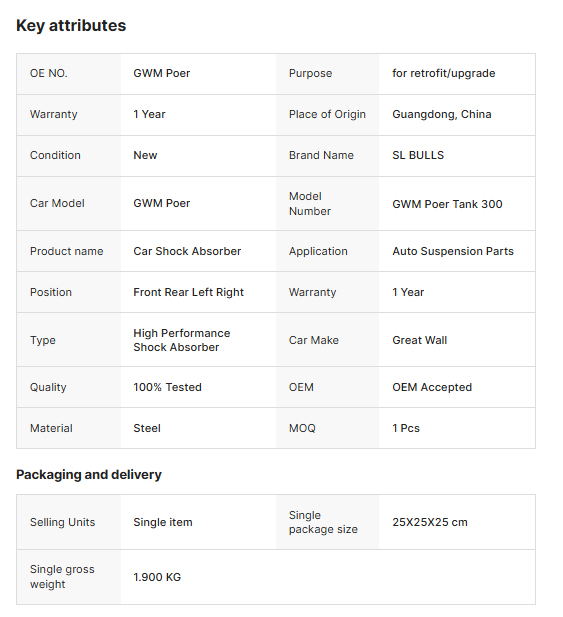
Task: Select the Quality value 100% Tested
Action: pyautogui.click(x=167, y=387)
